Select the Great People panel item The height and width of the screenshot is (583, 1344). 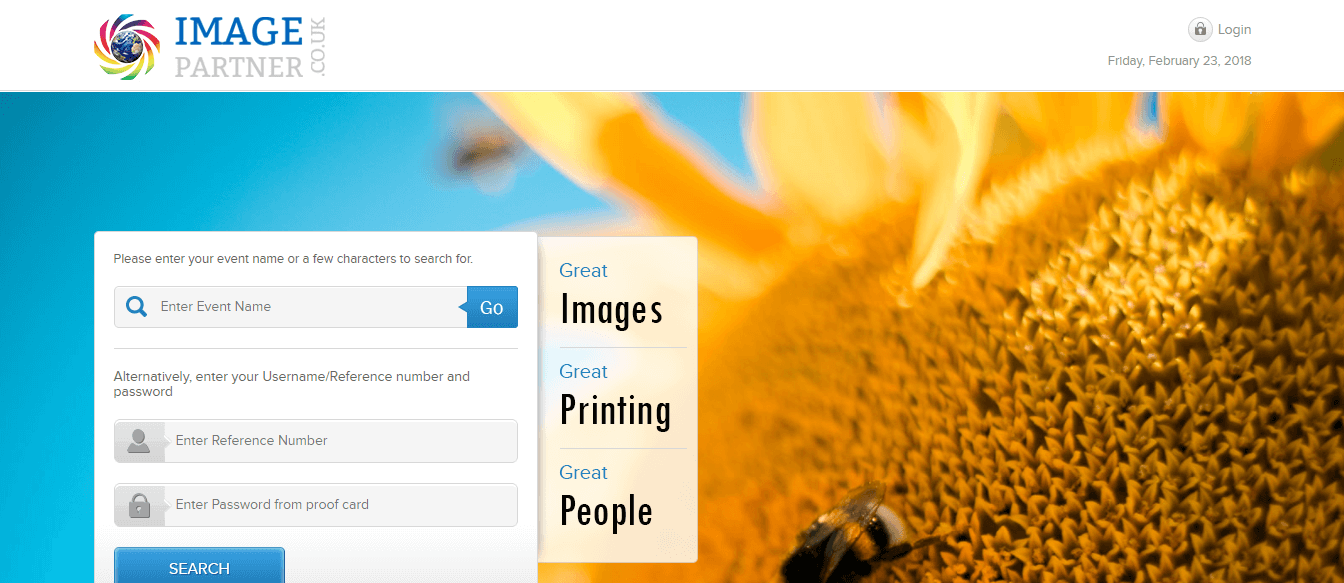coord(607,498)
